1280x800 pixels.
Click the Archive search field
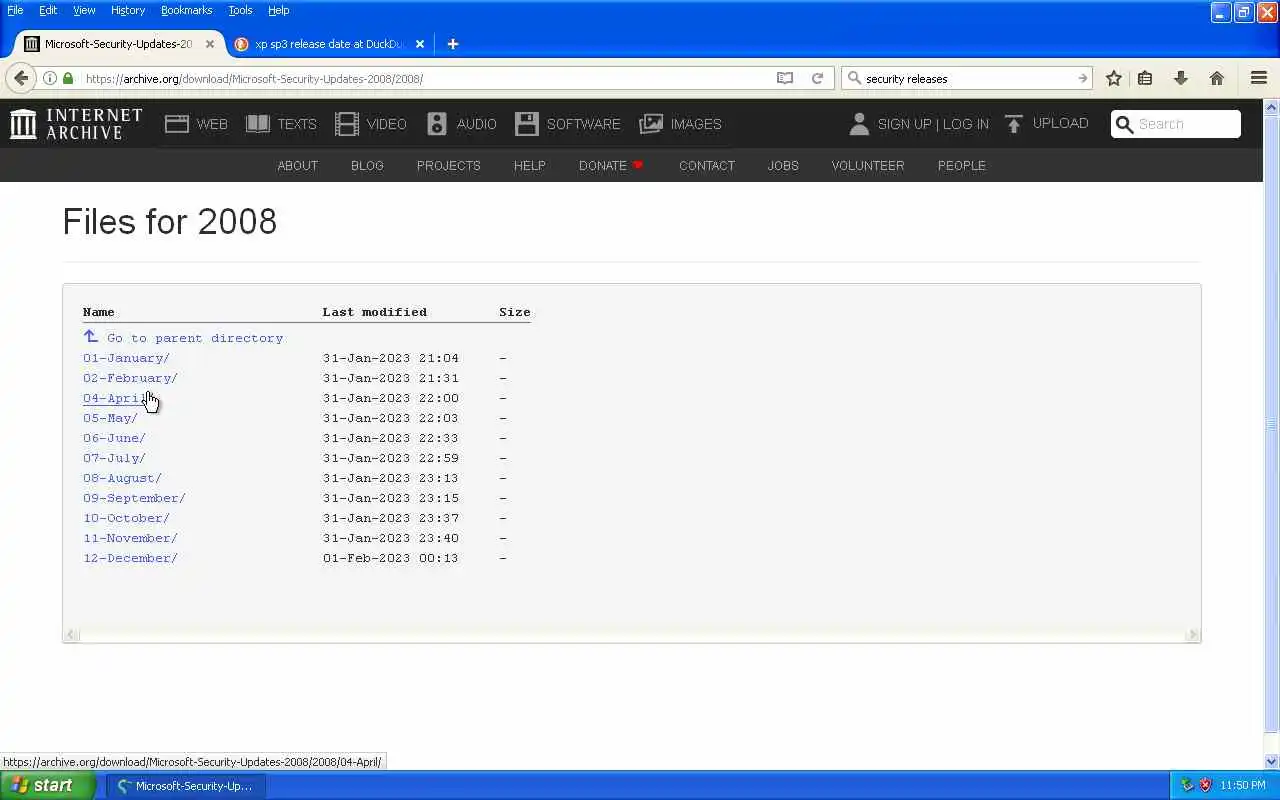point(1176,124)
